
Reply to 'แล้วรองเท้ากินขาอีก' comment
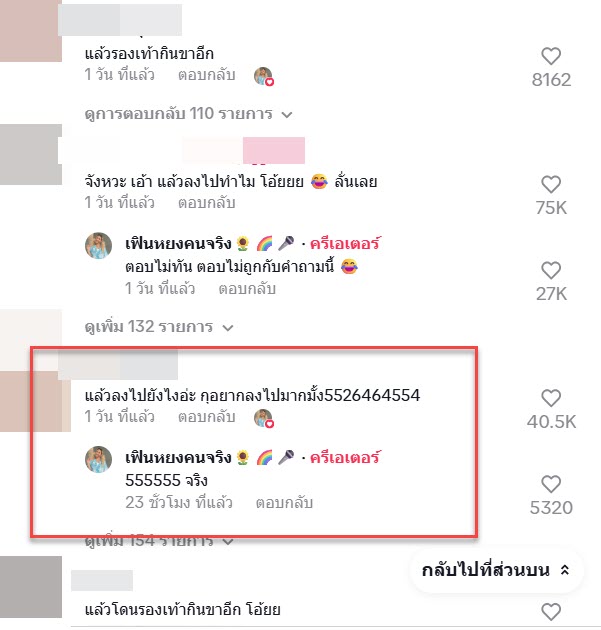[x=206, y=75]
